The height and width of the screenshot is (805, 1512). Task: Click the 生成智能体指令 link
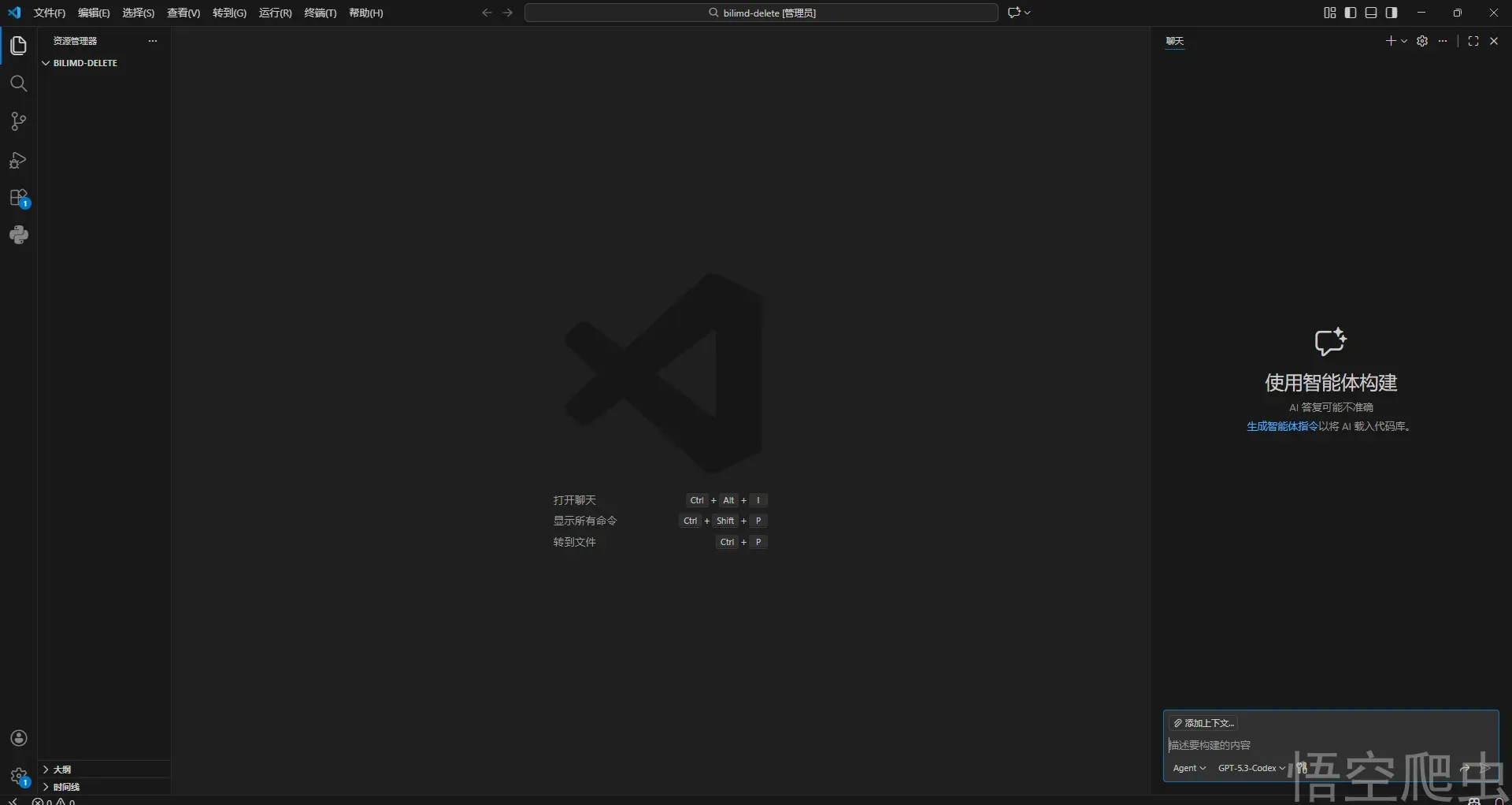1282,426
